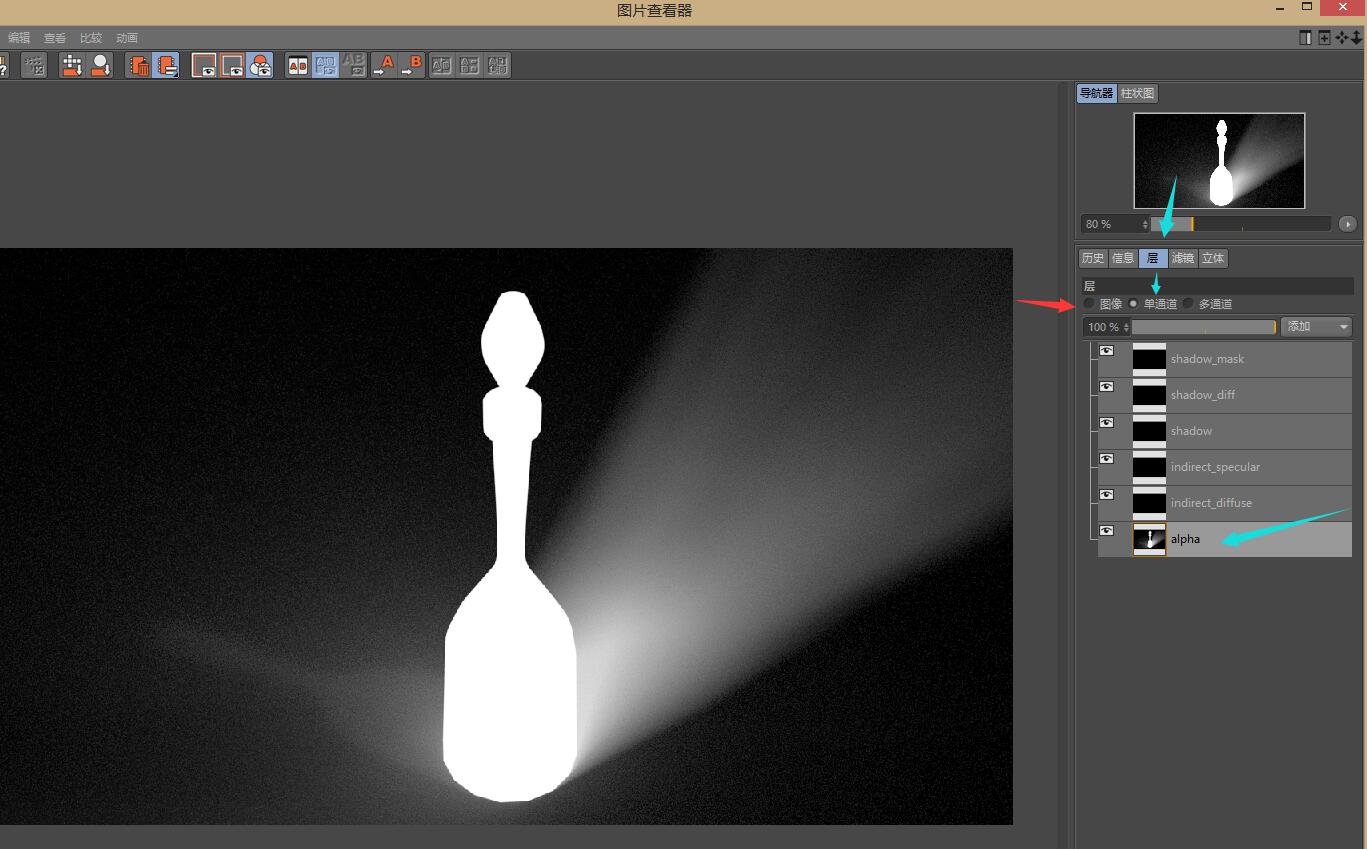Switch to the 历史 tab
This screenshot has width=1367, height=849.
click(1093, 258)
